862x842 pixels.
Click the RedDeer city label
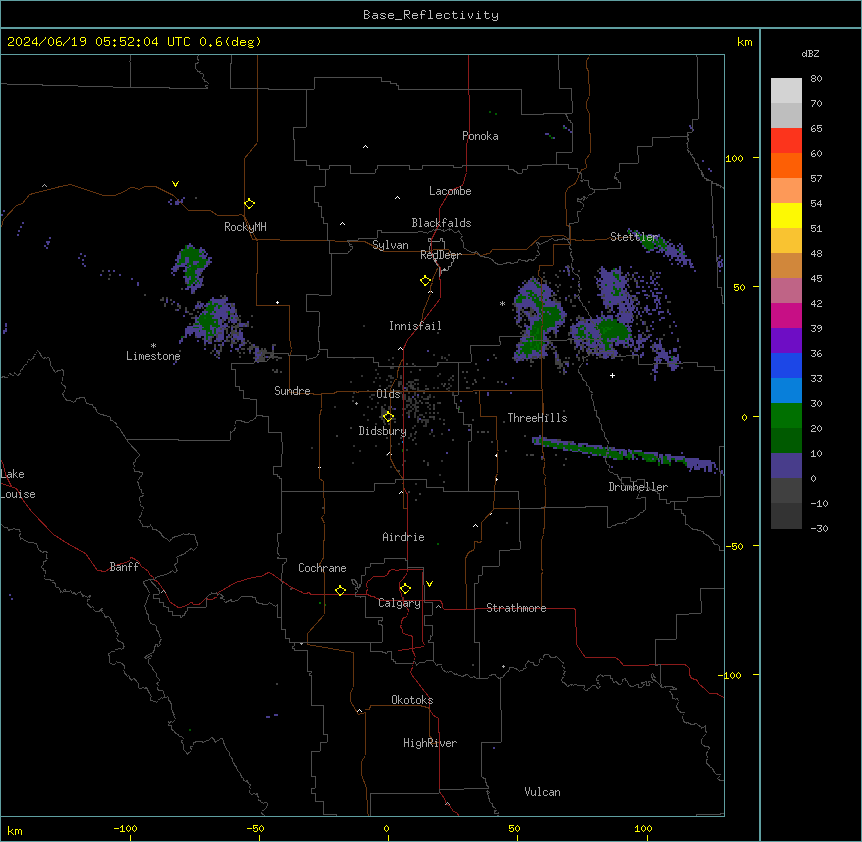click(440, 255)
